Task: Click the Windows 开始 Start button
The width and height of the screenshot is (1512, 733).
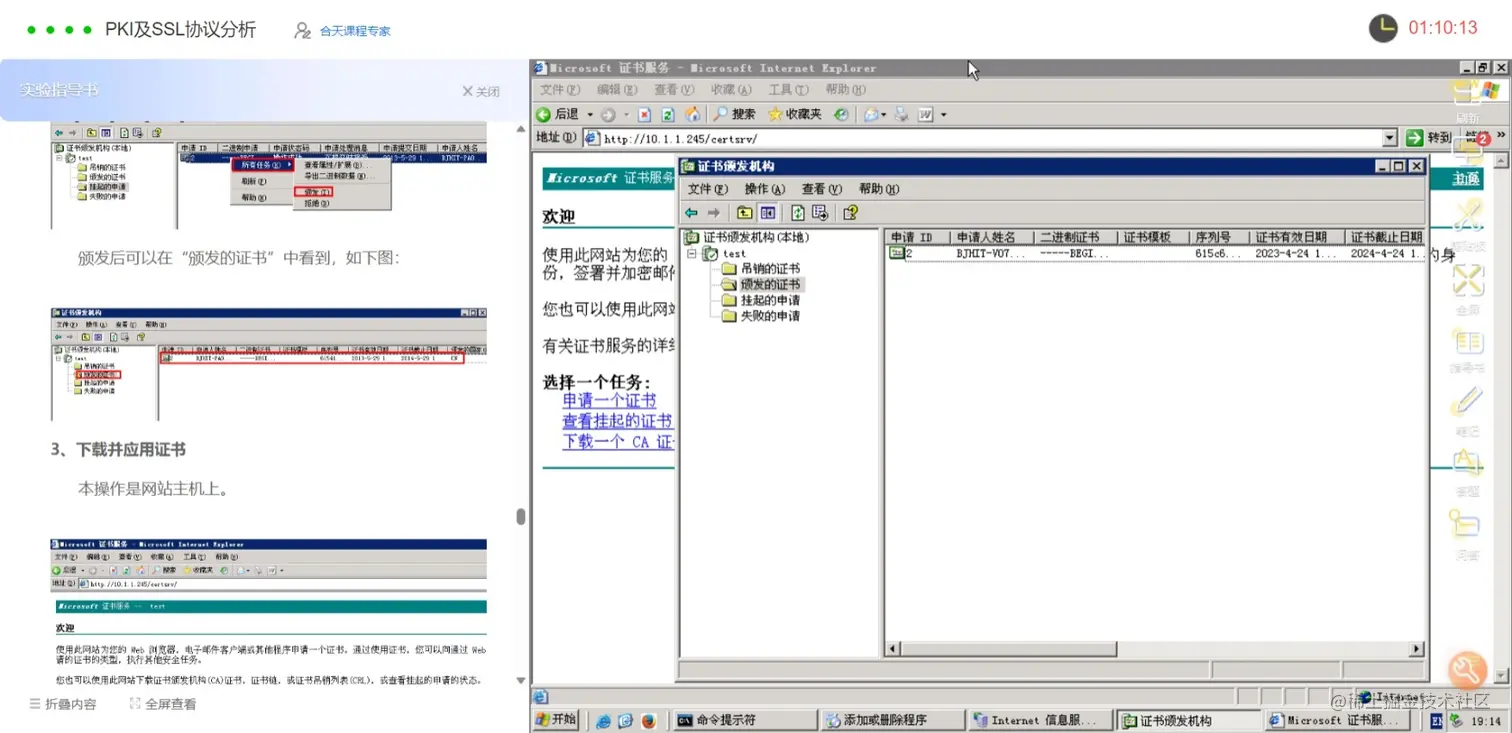Action: tap(556, 720)
